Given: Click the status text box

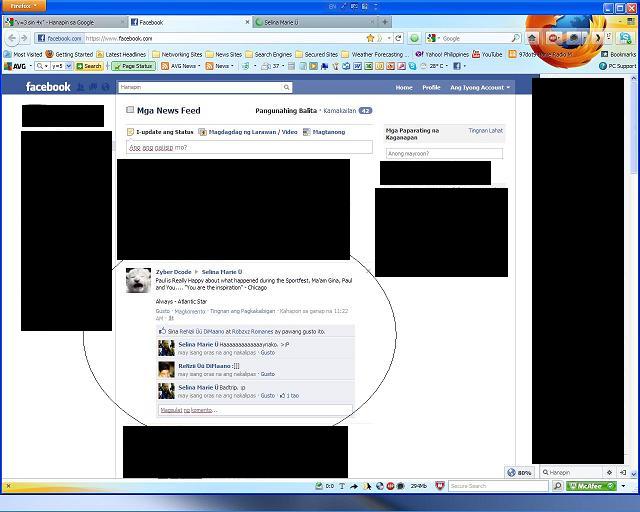Looking at the screenshot, I should (249, 147).
